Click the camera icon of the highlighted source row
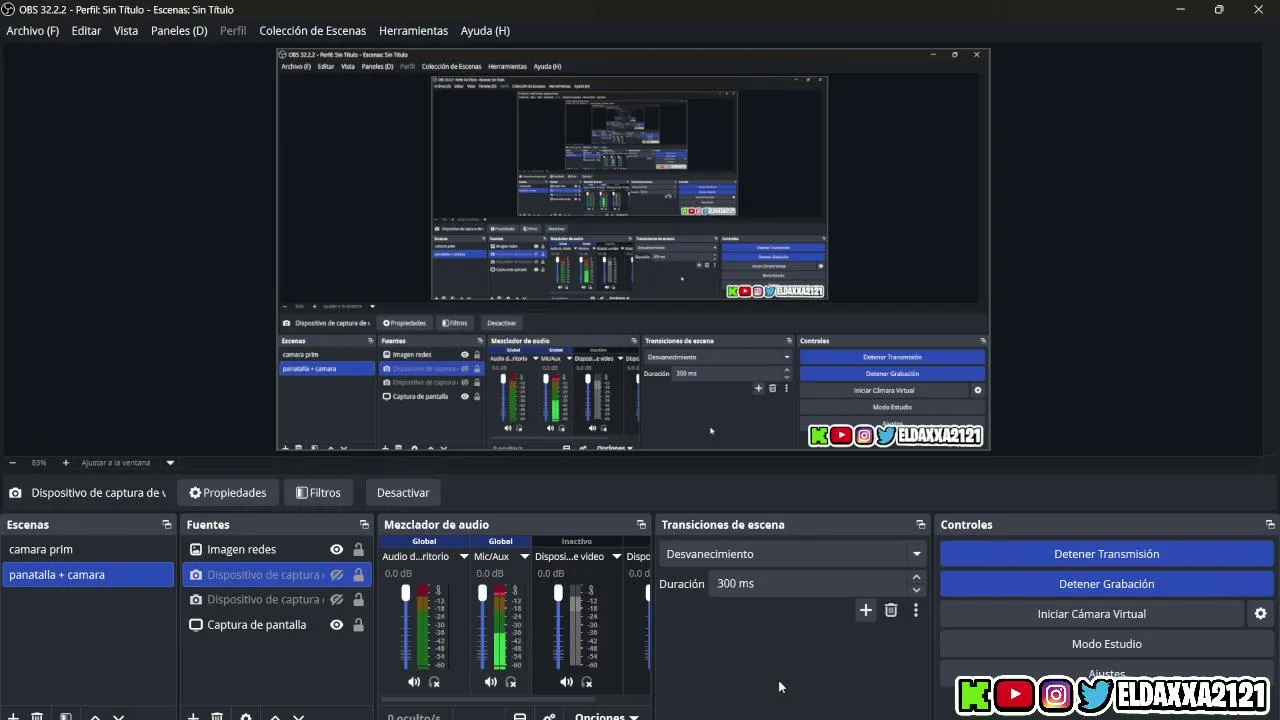Image resolution: width=1280 pixels, height=720 pixels. click(x=196, y=575)
